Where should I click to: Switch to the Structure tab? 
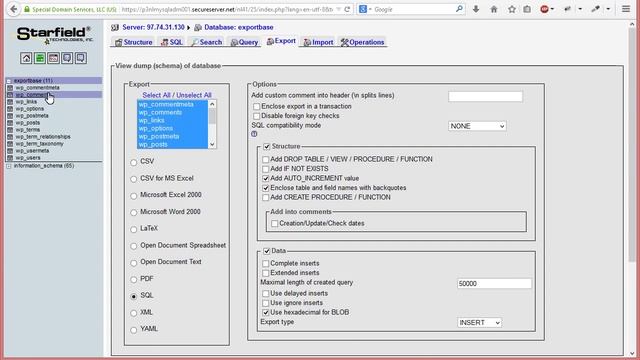(x=133, y=42)
